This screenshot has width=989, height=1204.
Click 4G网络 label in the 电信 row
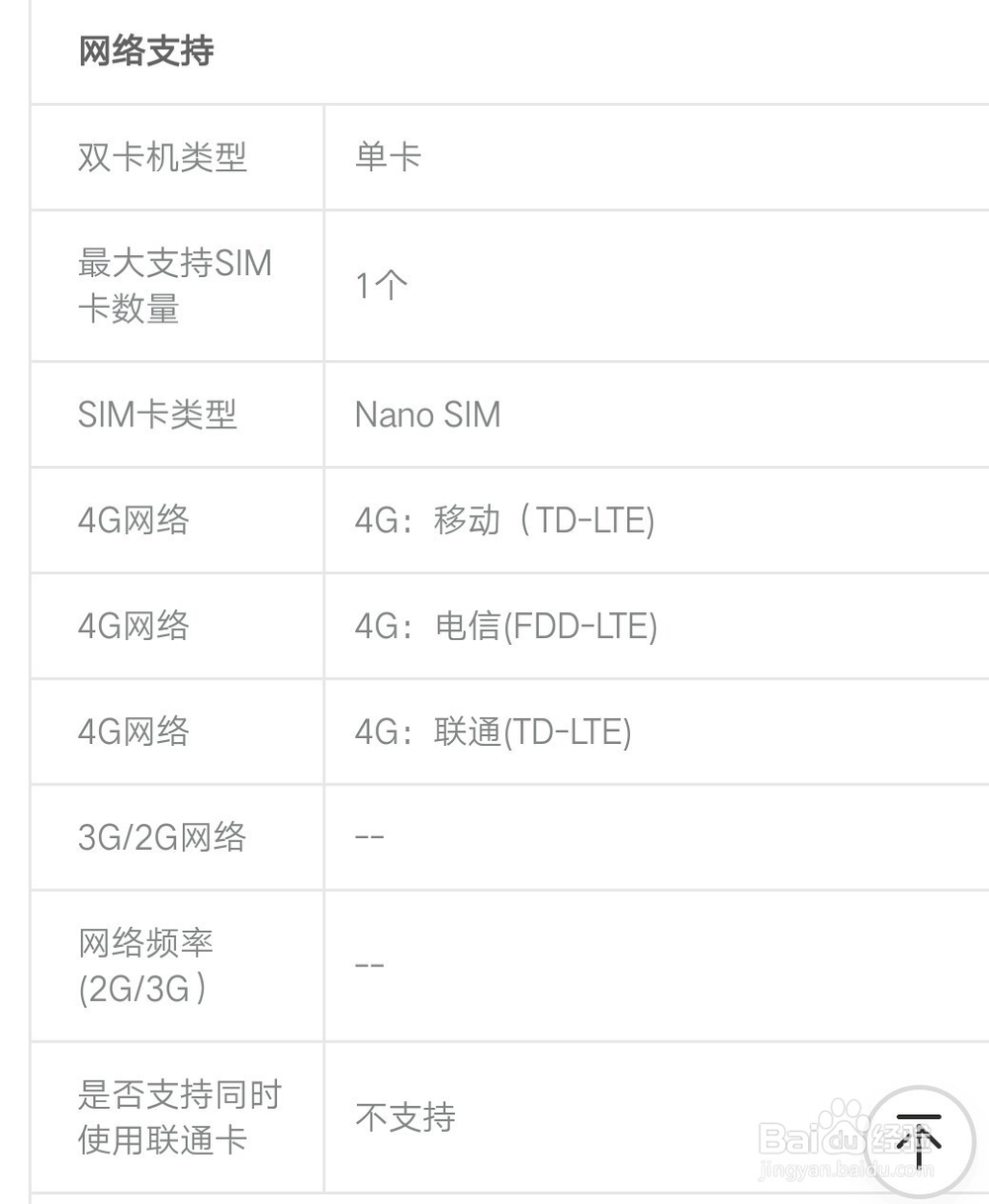click(134, 626)
